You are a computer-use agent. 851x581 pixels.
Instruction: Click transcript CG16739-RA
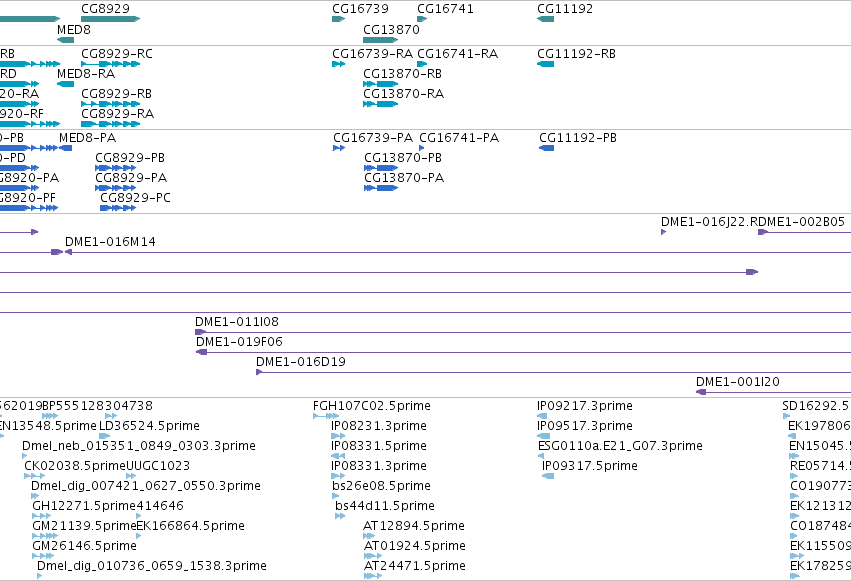coord(339,64)
